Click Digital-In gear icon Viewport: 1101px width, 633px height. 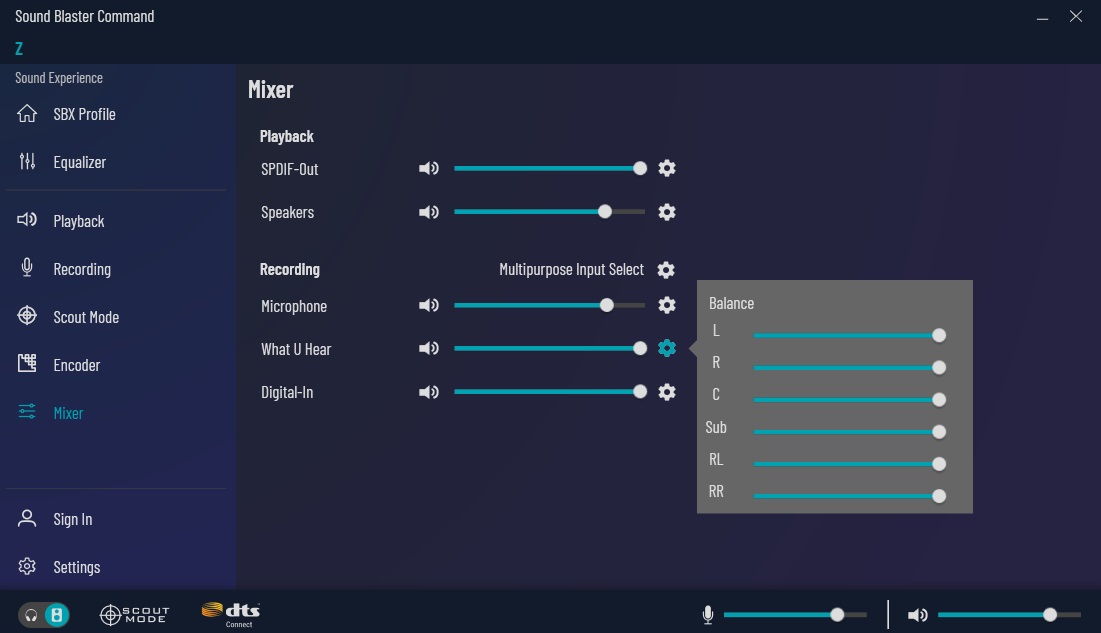point(667,392)
